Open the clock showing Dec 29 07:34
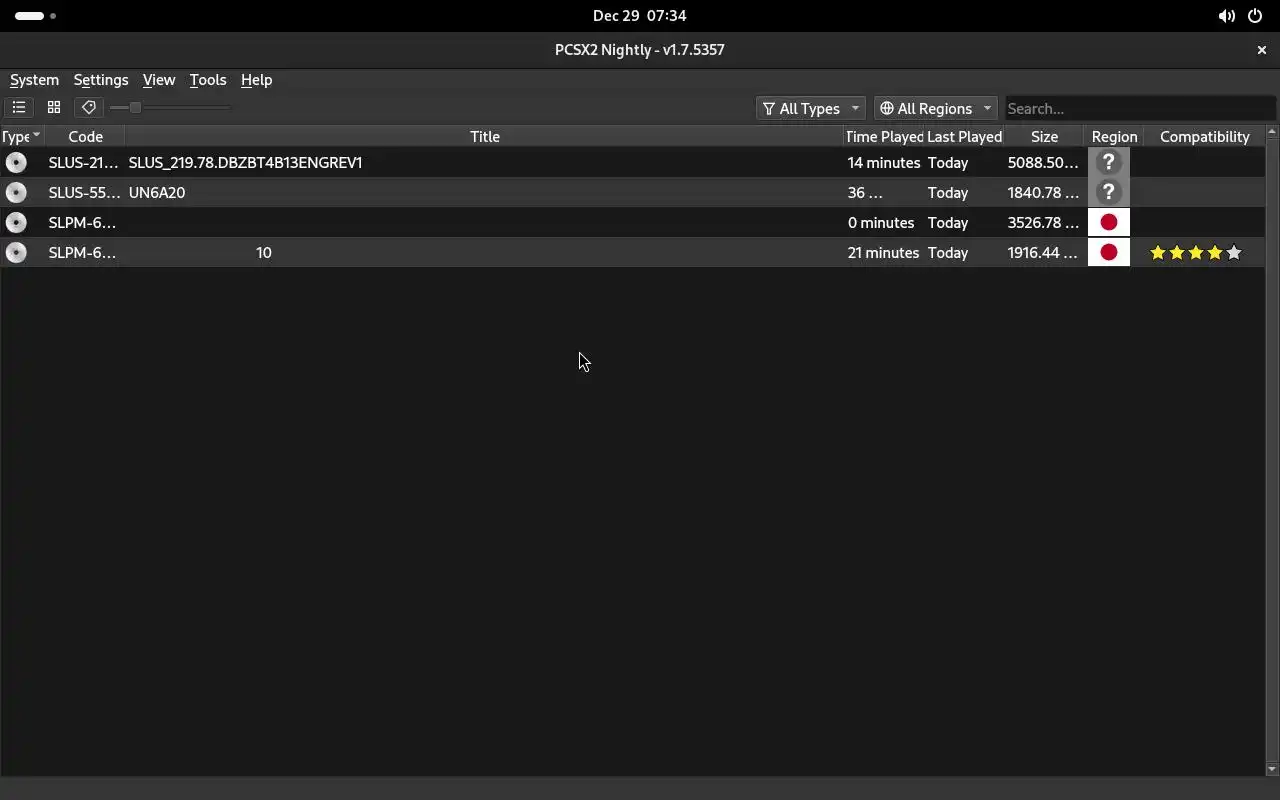Image resolution: width=1280 pixels, height=800 pixels. pyautogui.click(x=640, y=15)
